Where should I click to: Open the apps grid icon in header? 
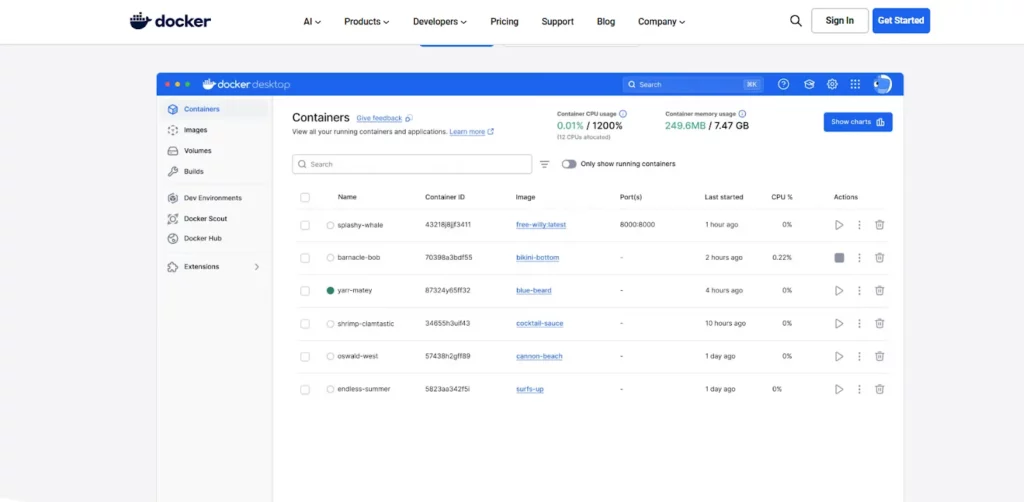855,85
